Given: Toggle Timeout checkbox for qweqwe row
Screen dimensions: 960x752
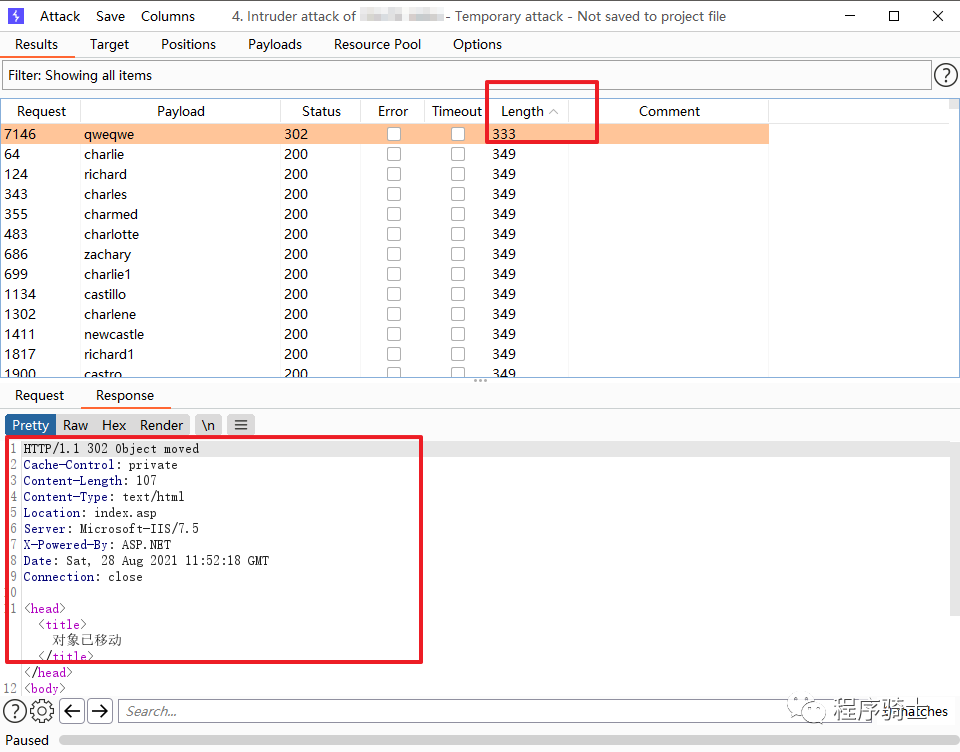Looking at the screenshot, I should [457, 134].
